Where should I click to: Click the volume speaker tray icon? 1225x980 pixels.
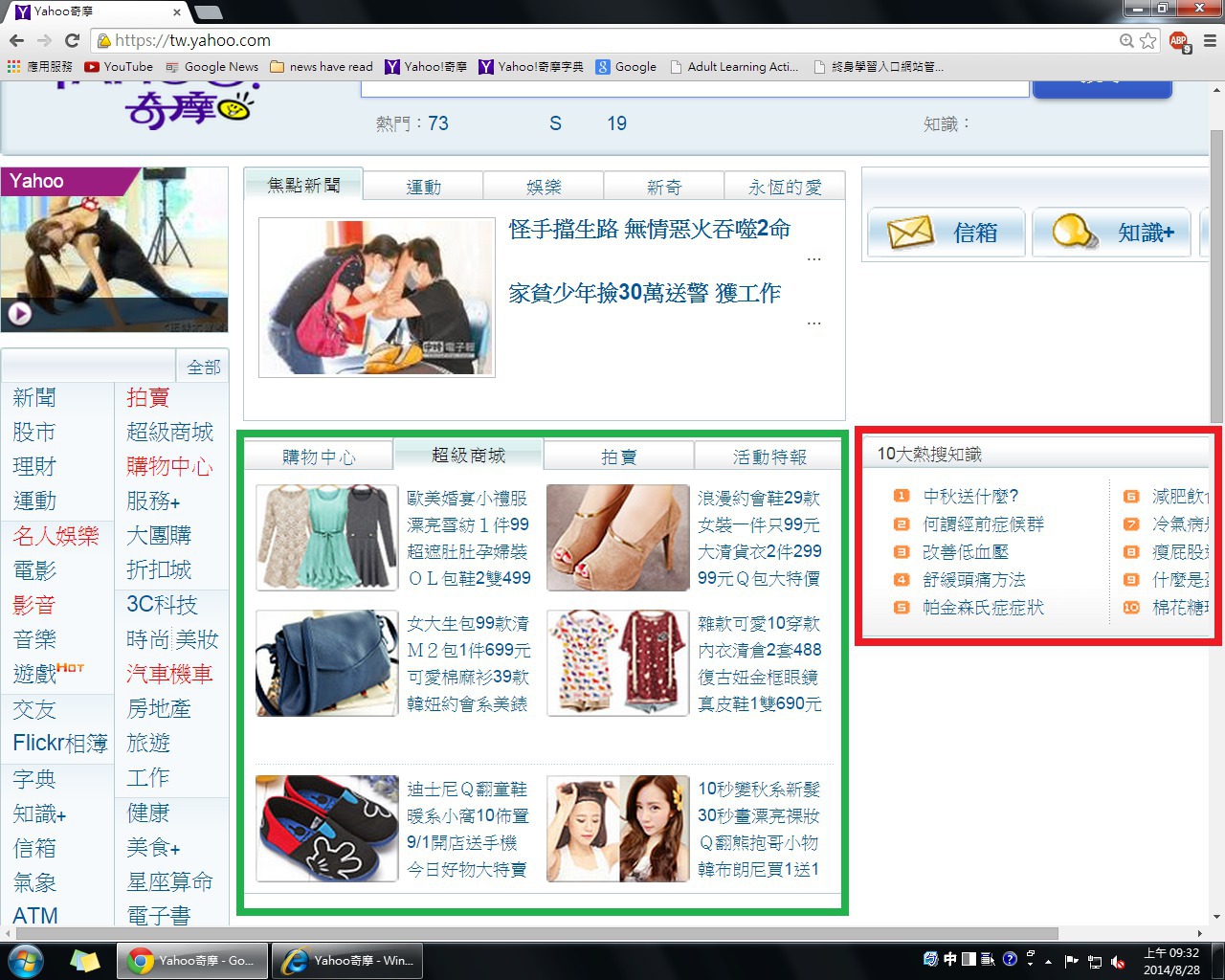[x=1118, y=962]
